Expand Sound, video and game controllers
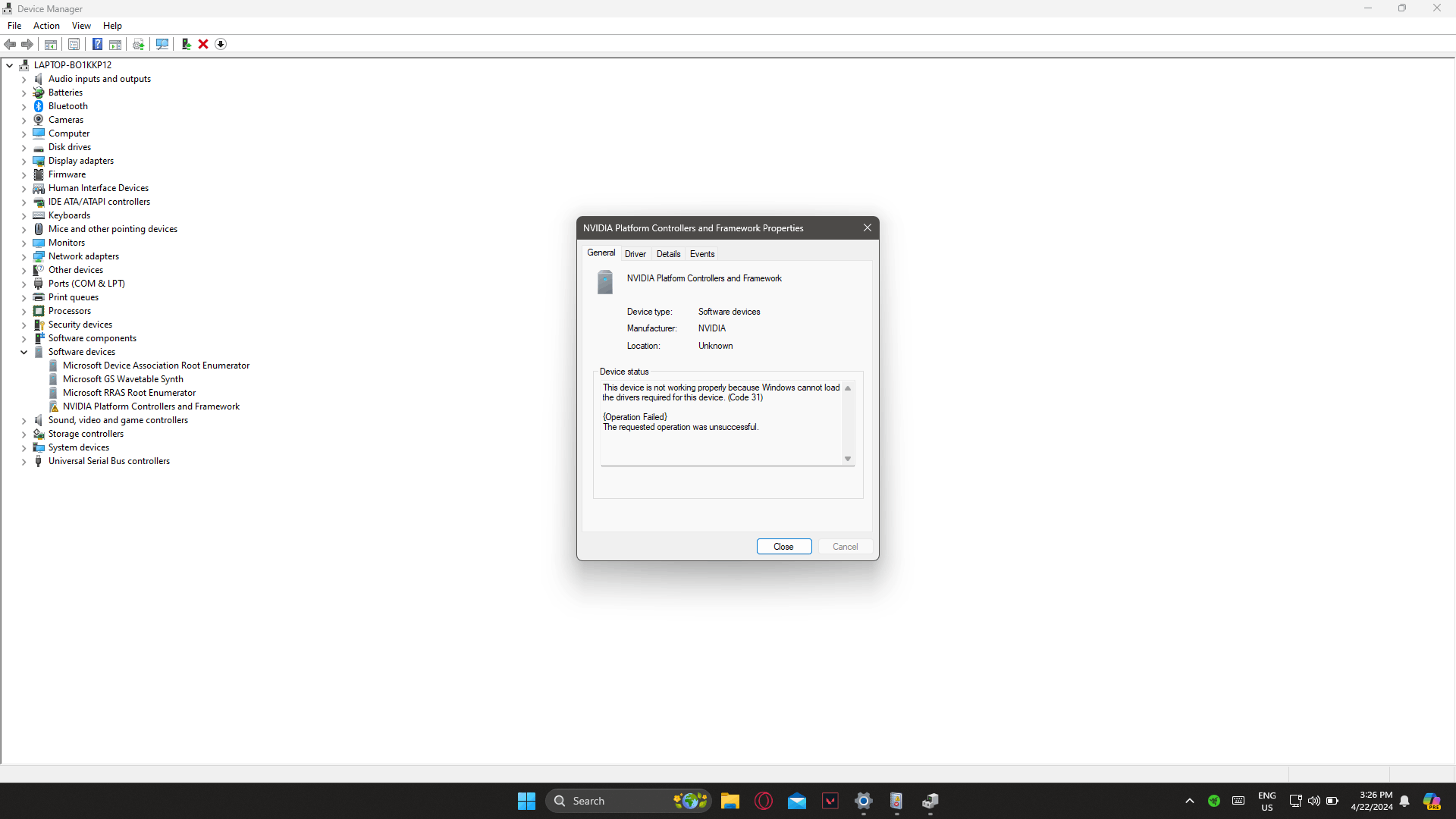 [x=24, y=420]
